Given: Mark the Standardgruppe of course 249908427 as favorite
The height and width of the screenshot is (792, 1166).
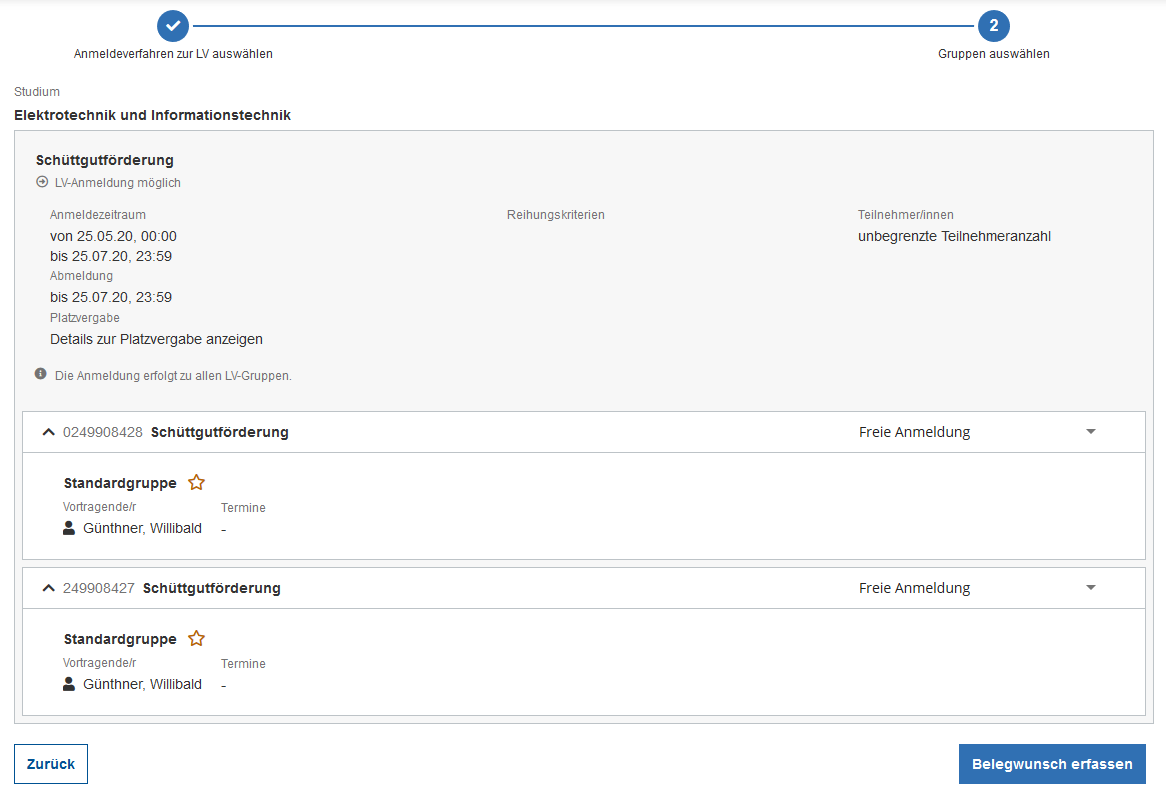Looking at the screenshot, I should [x=197, y=638].
